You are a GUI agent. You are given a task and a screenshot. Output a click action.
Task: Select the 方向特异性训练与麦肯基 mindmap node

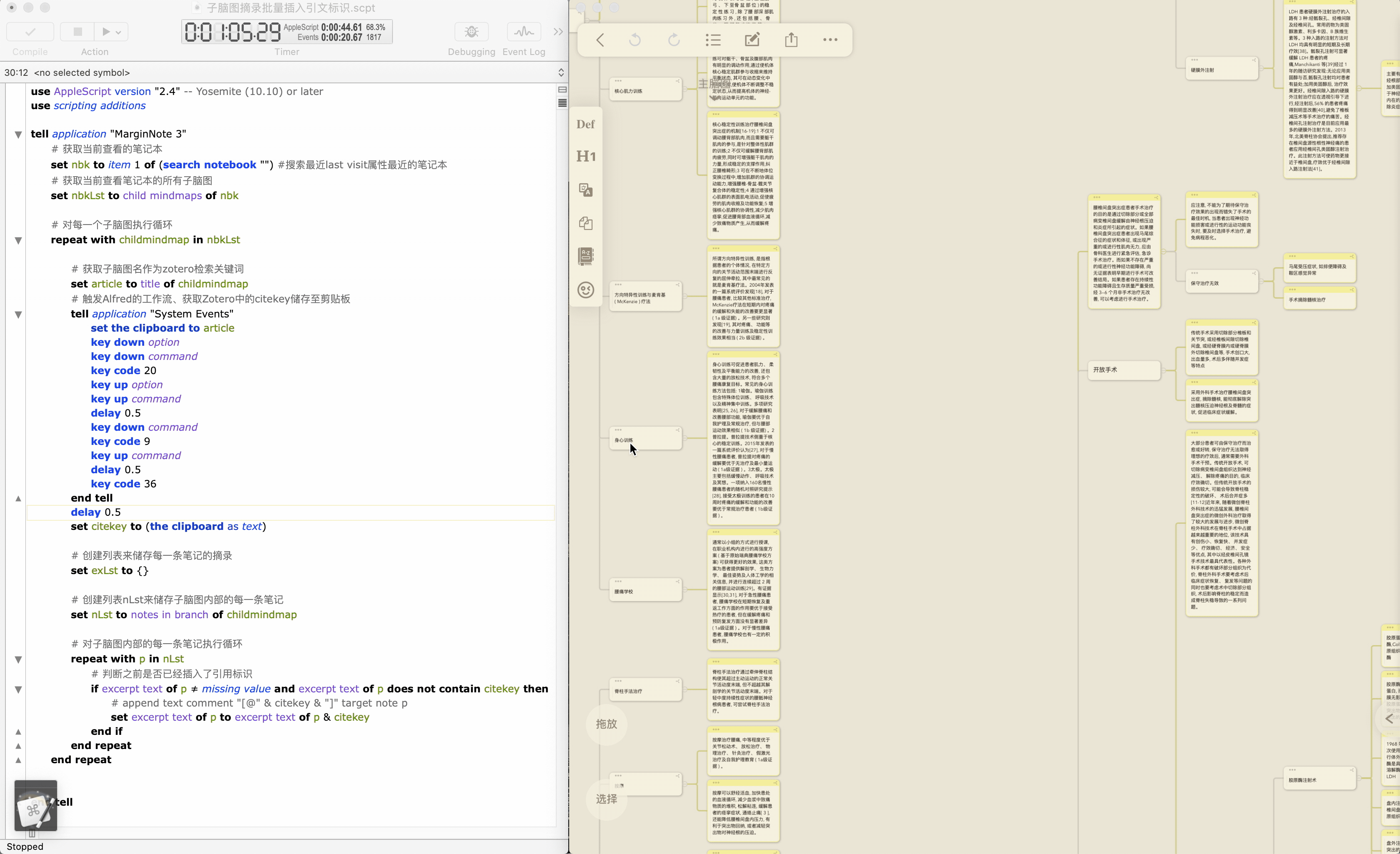pos(645,297)
